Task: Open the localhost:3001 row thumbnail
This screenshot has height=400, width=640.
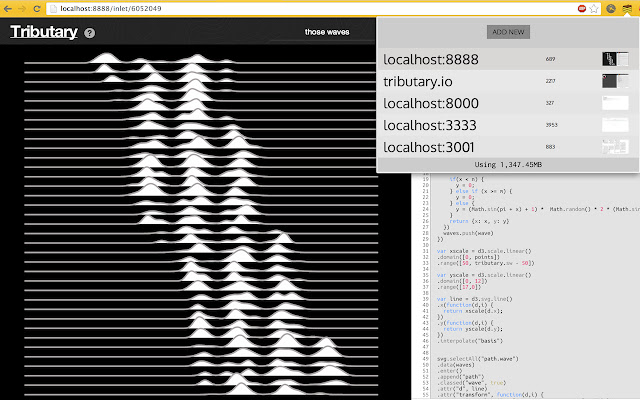Action: (x=615, y=147)
